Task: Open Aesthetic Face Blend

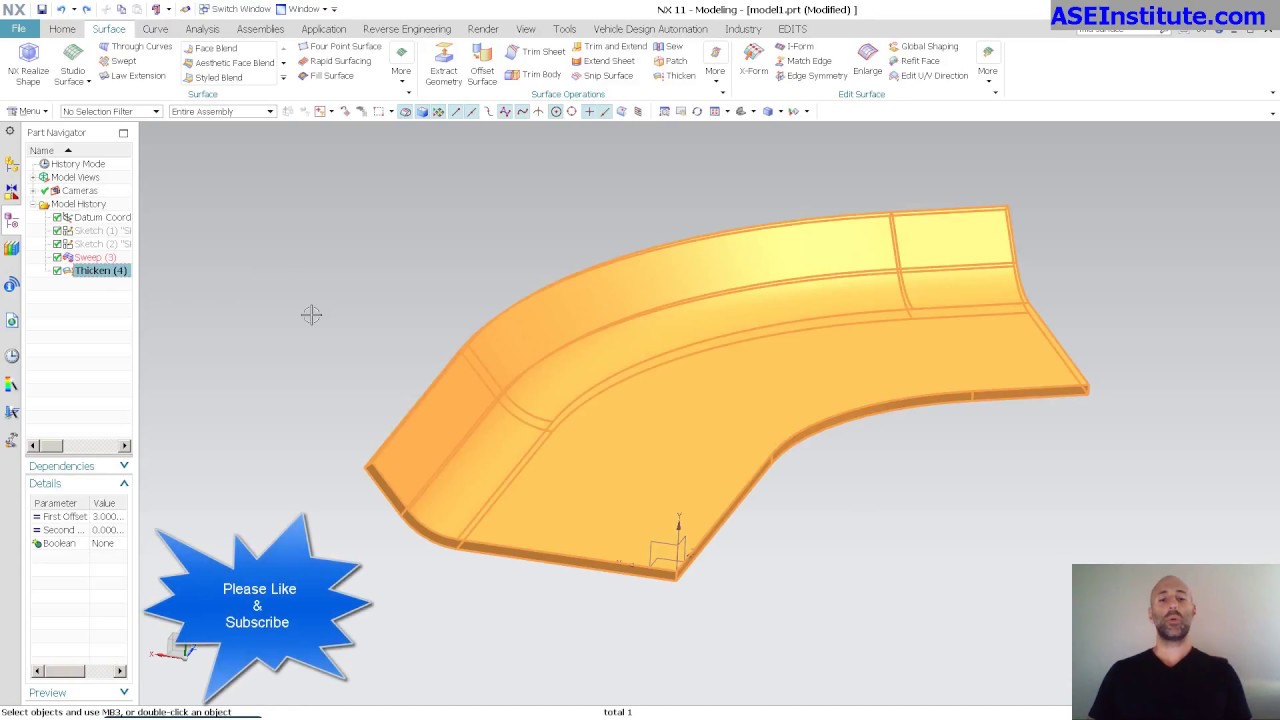Action: 228,63
